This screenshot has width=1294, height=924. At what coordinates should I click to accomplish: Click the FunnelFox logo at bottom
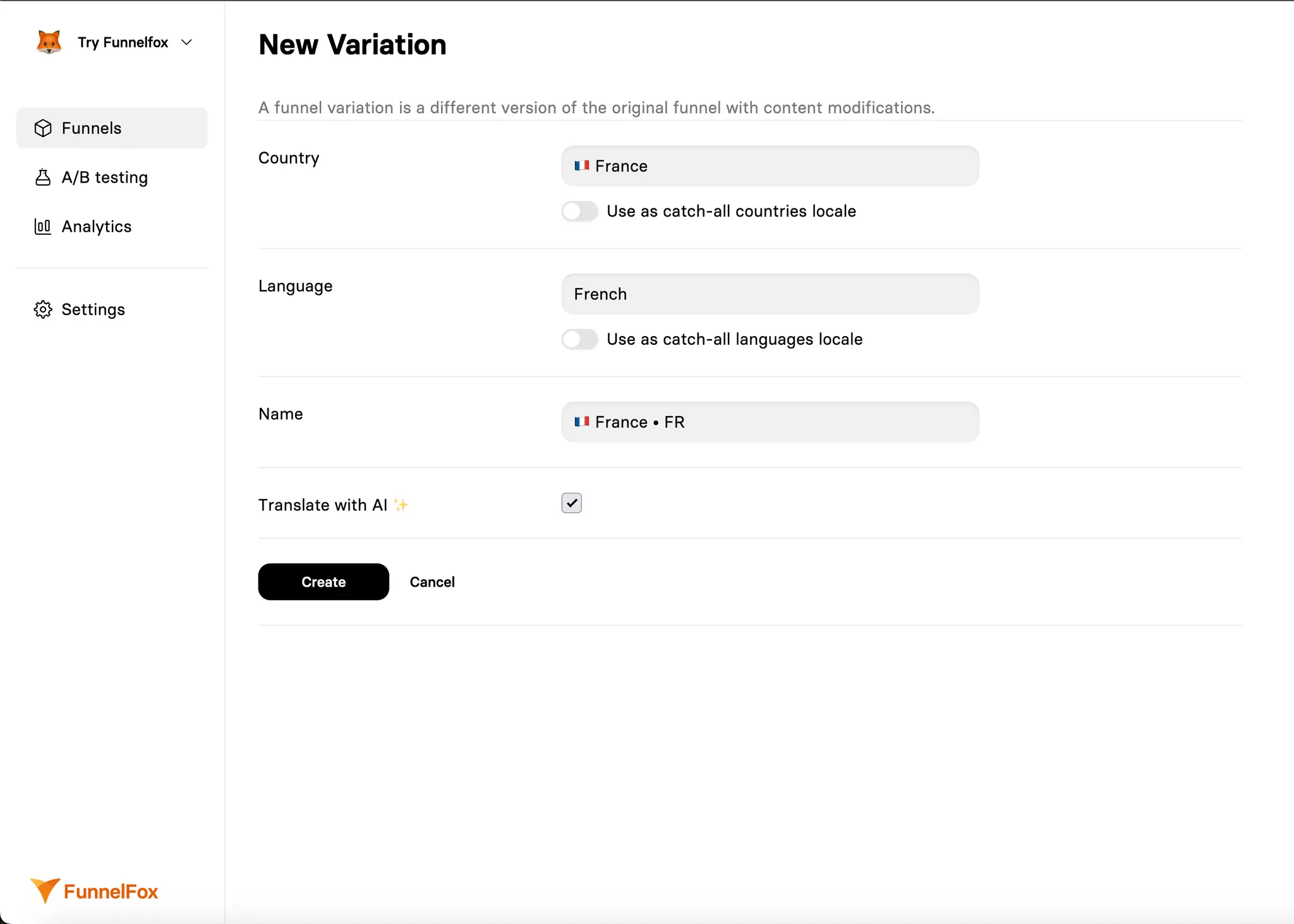point(95,891)
